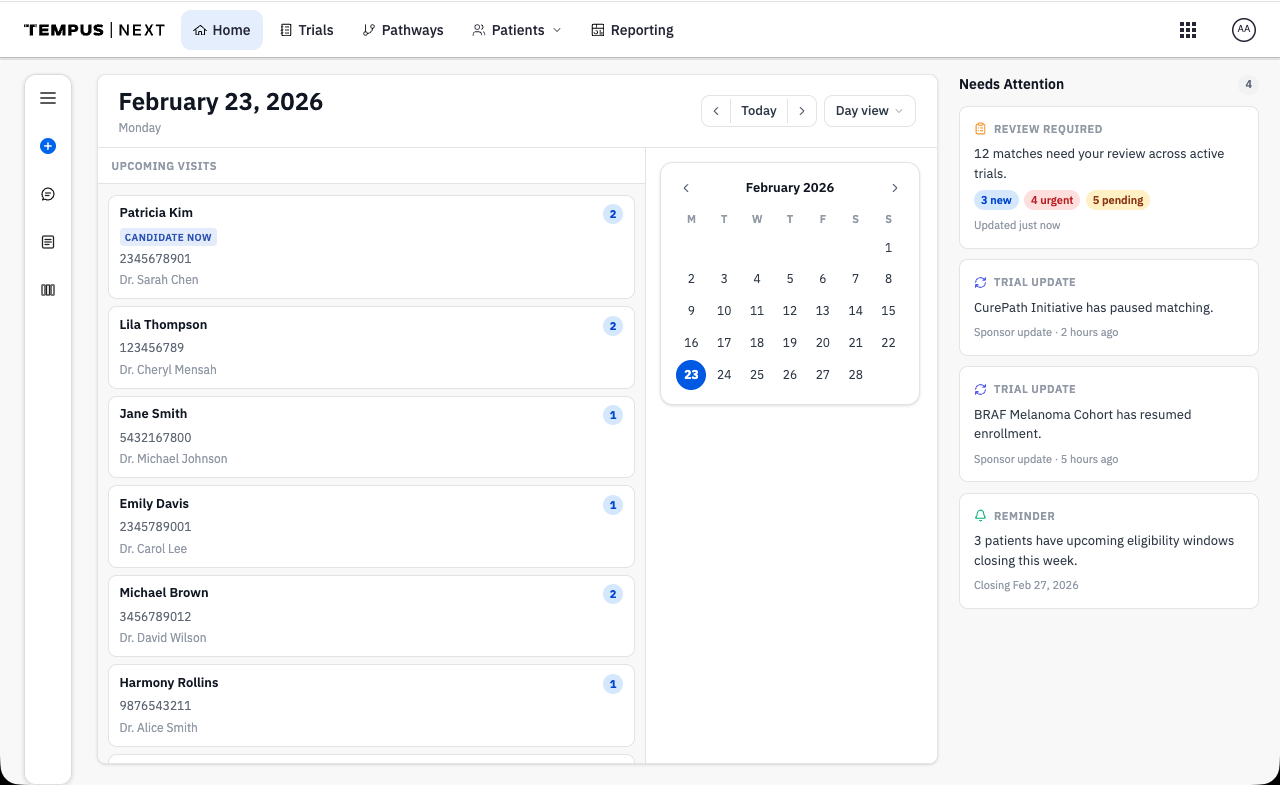Open the chat messages sidebar icon

[x=48, y=194]
